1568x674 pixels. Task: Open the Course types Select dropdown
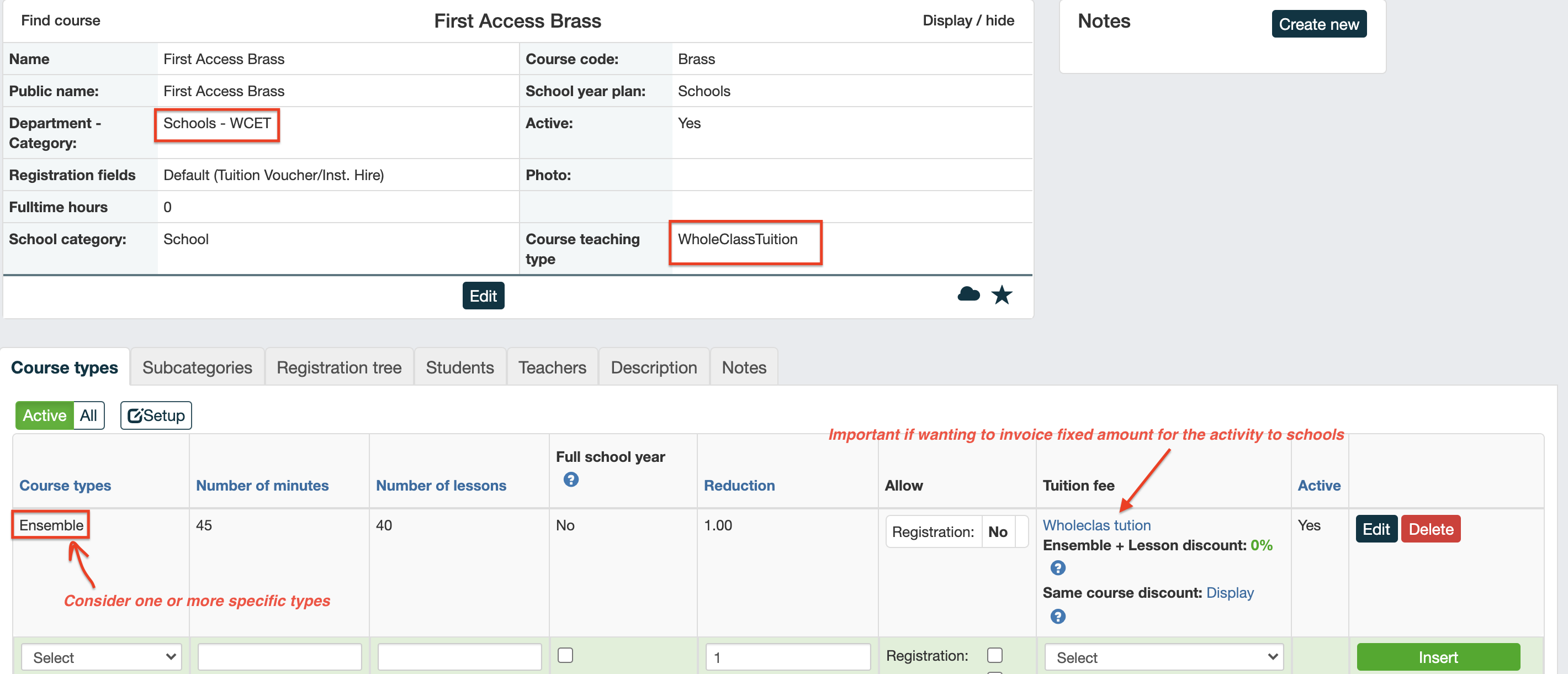[102, 657]
